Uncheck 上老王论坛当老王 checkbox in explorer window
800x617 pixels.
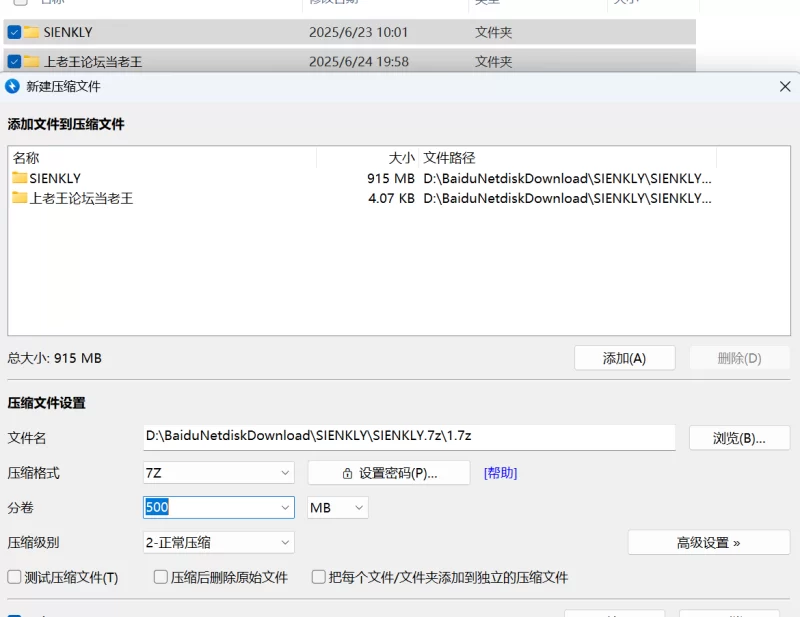14,61
